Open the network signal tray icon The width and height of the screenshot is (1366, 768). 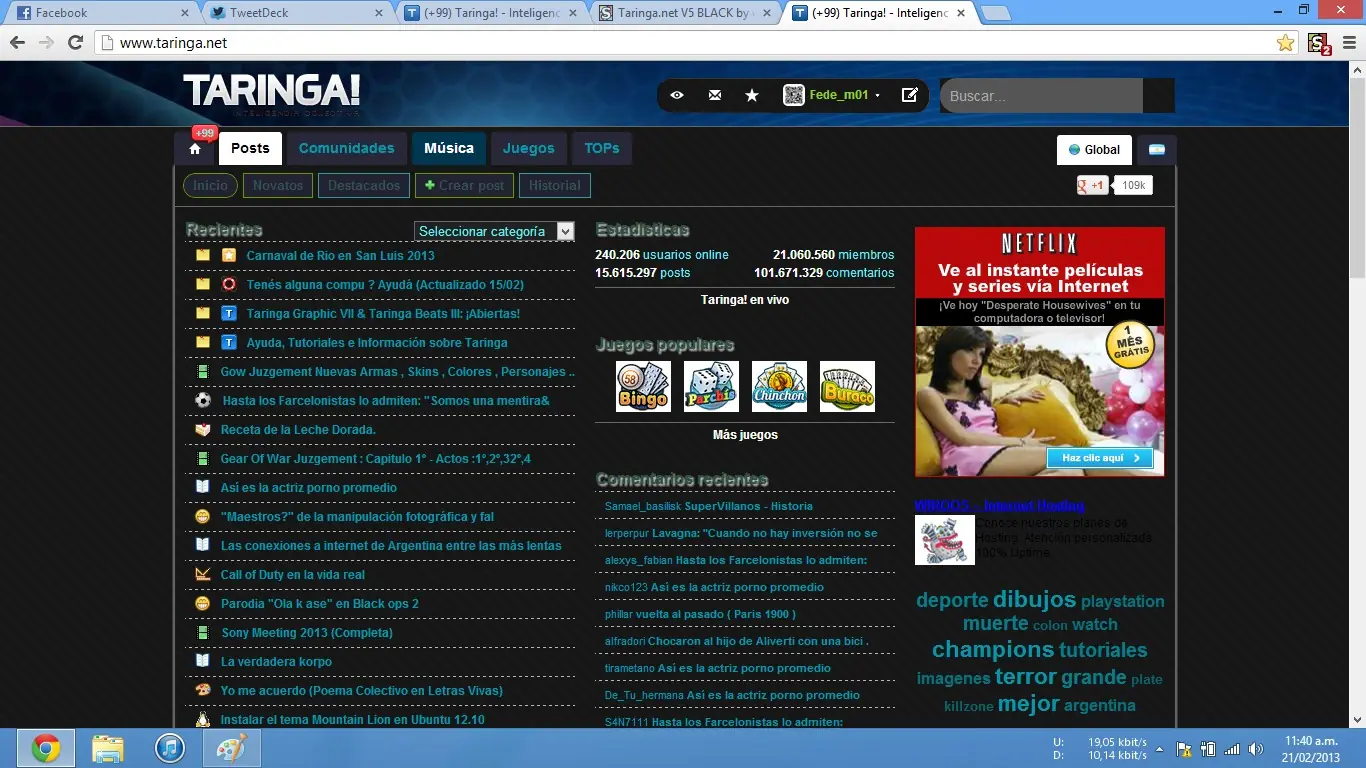[1232, 749]
